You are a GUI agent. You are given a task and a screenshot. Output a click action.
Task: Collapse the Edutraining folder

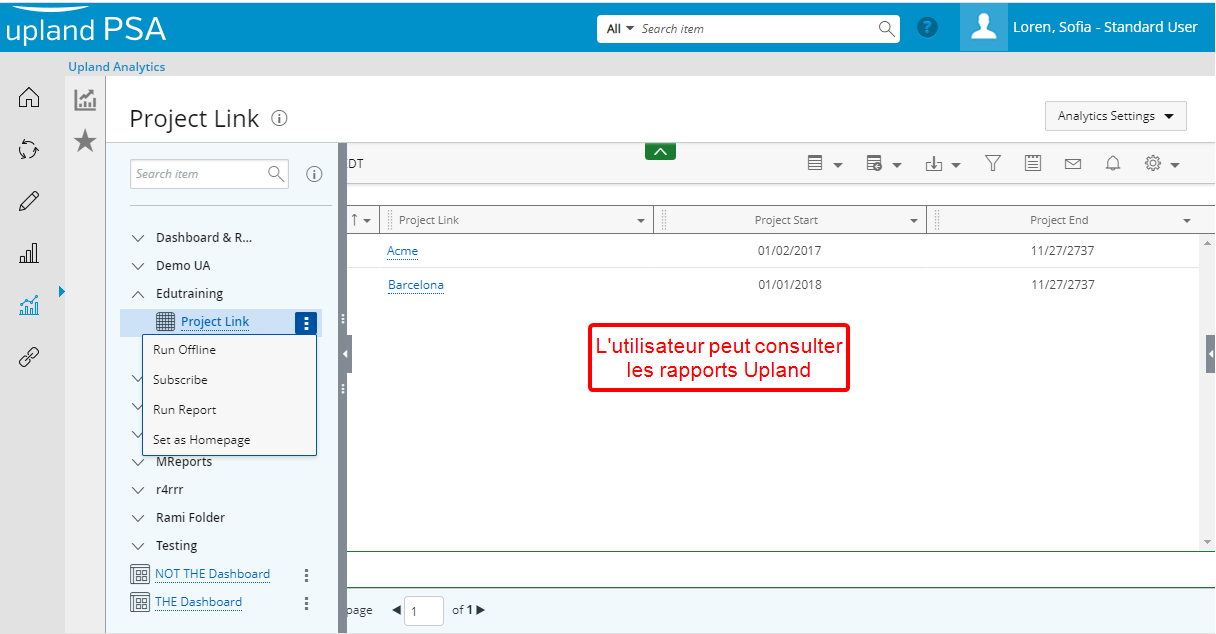(x=138, y=294)
